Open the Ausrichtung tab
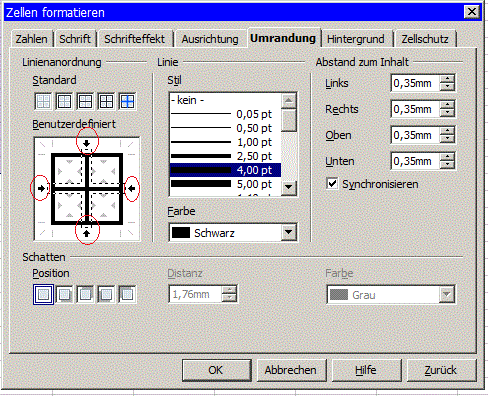This screenshot has height=396, width=488. (210, 39)
